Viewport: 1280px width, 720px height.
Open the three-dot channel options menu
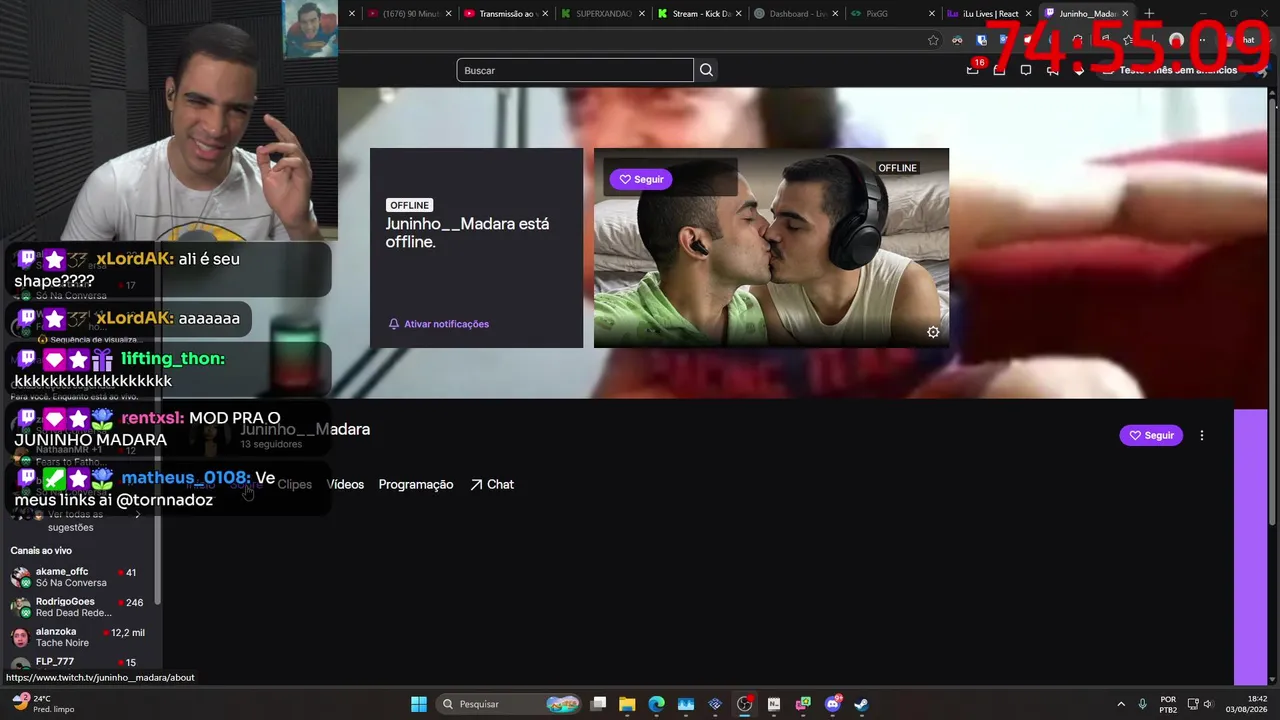pyautogui.click(x=1202, y=435)
